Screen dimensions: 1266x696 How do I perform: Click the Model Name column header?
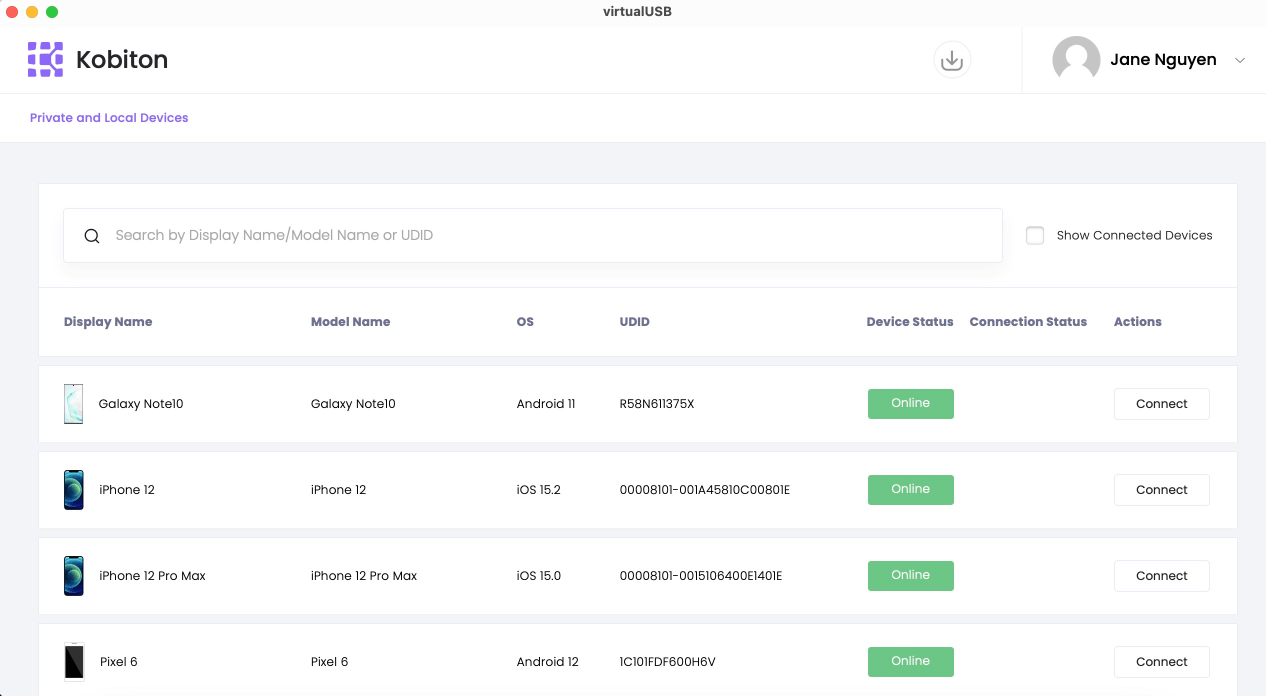pos(350,322)
